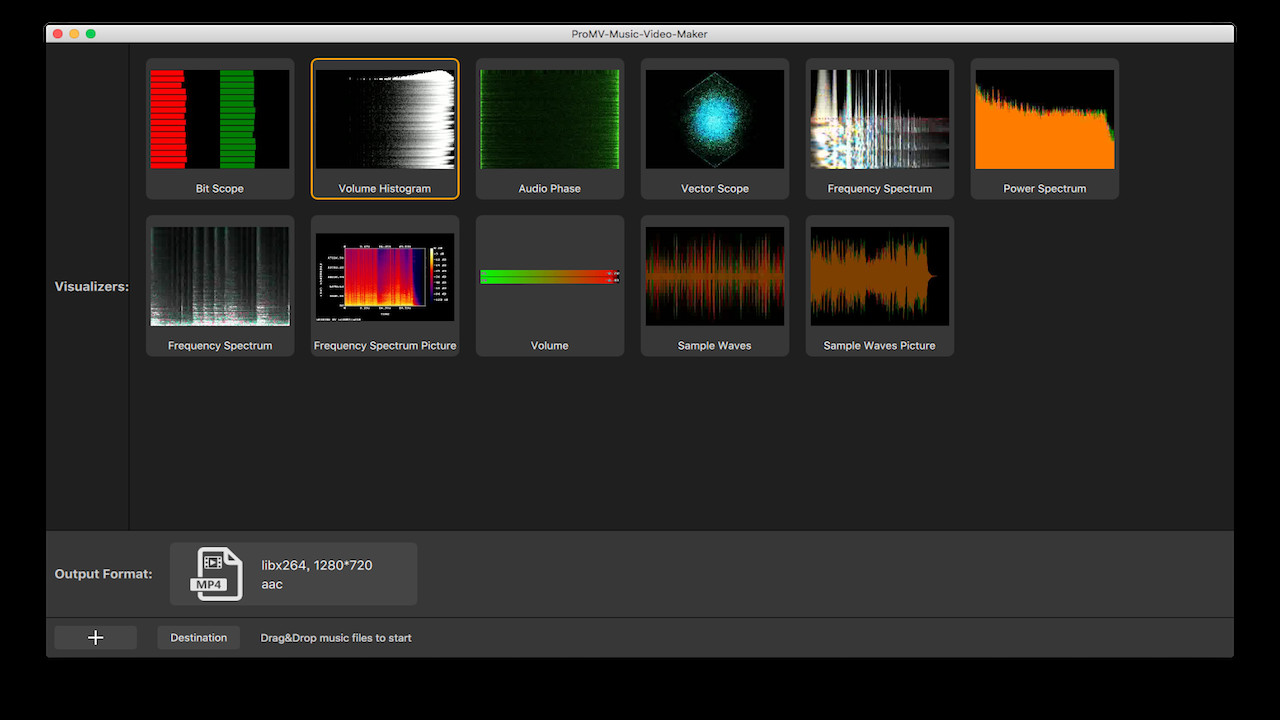Click the MP4 file format icon

coord(218,574)
